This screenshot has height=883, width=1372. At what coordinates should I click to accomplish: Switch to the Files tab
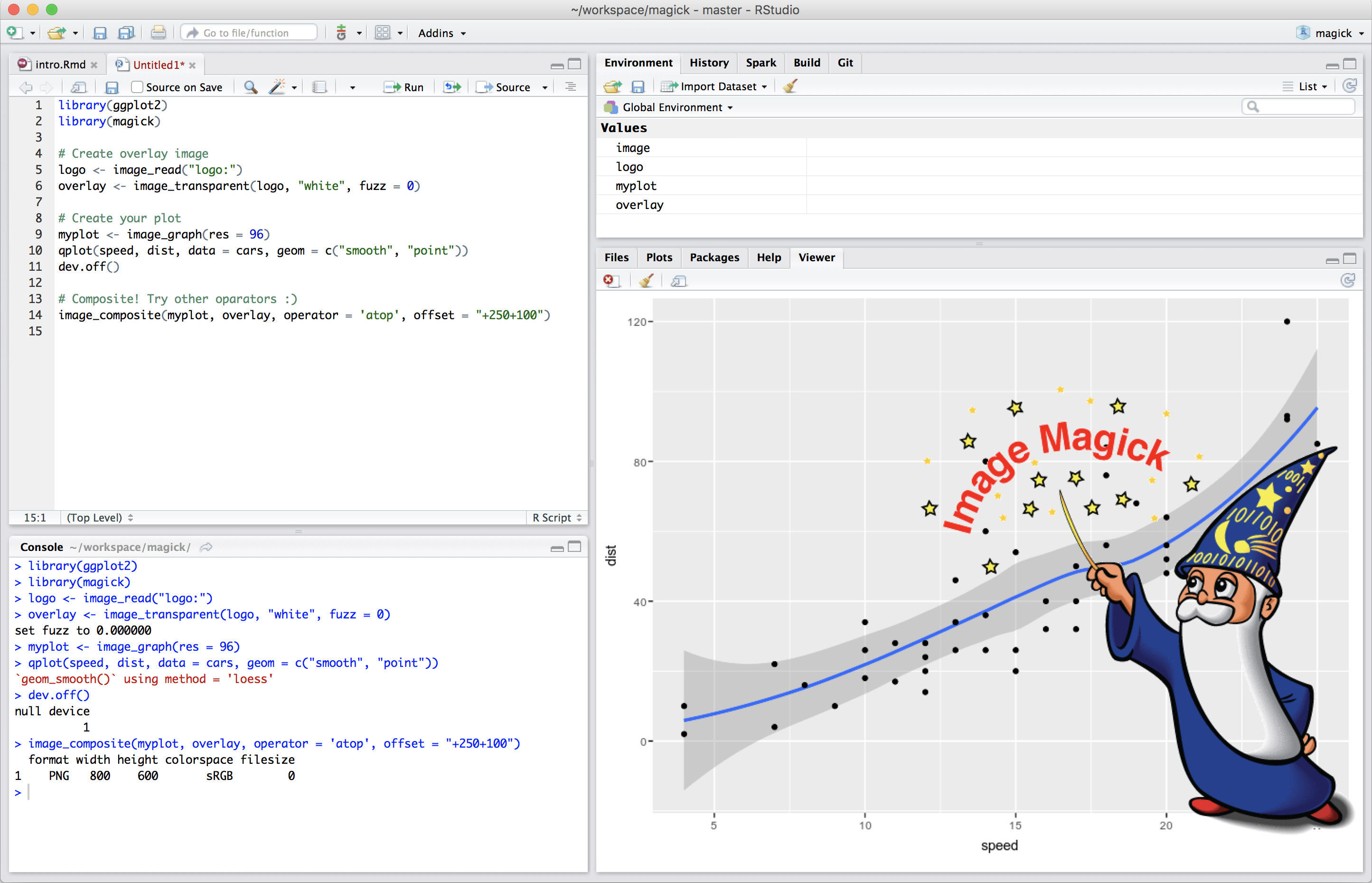point(616,257)
